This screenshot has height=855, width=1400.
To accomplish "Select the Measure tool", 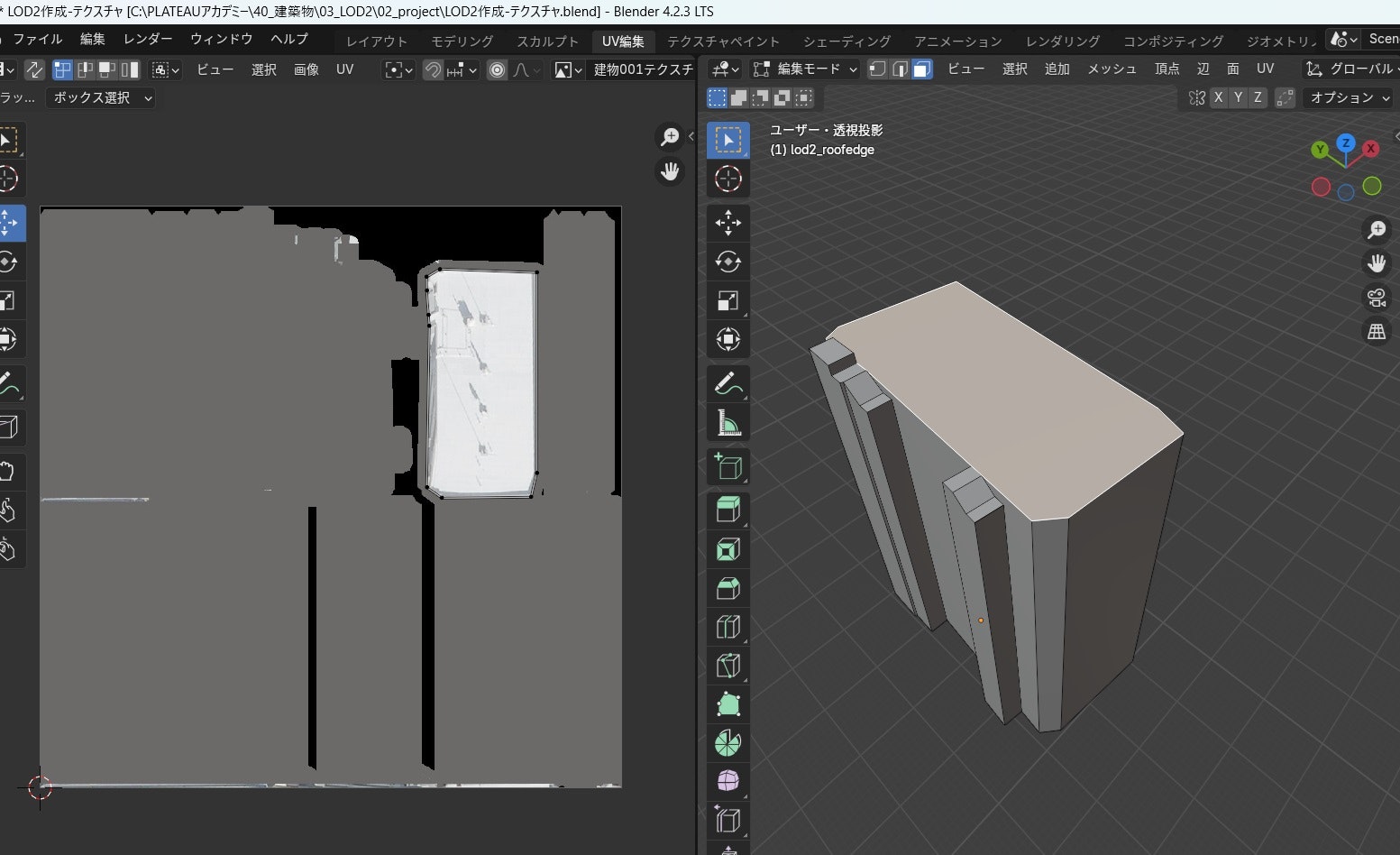I will coord(727,423).
